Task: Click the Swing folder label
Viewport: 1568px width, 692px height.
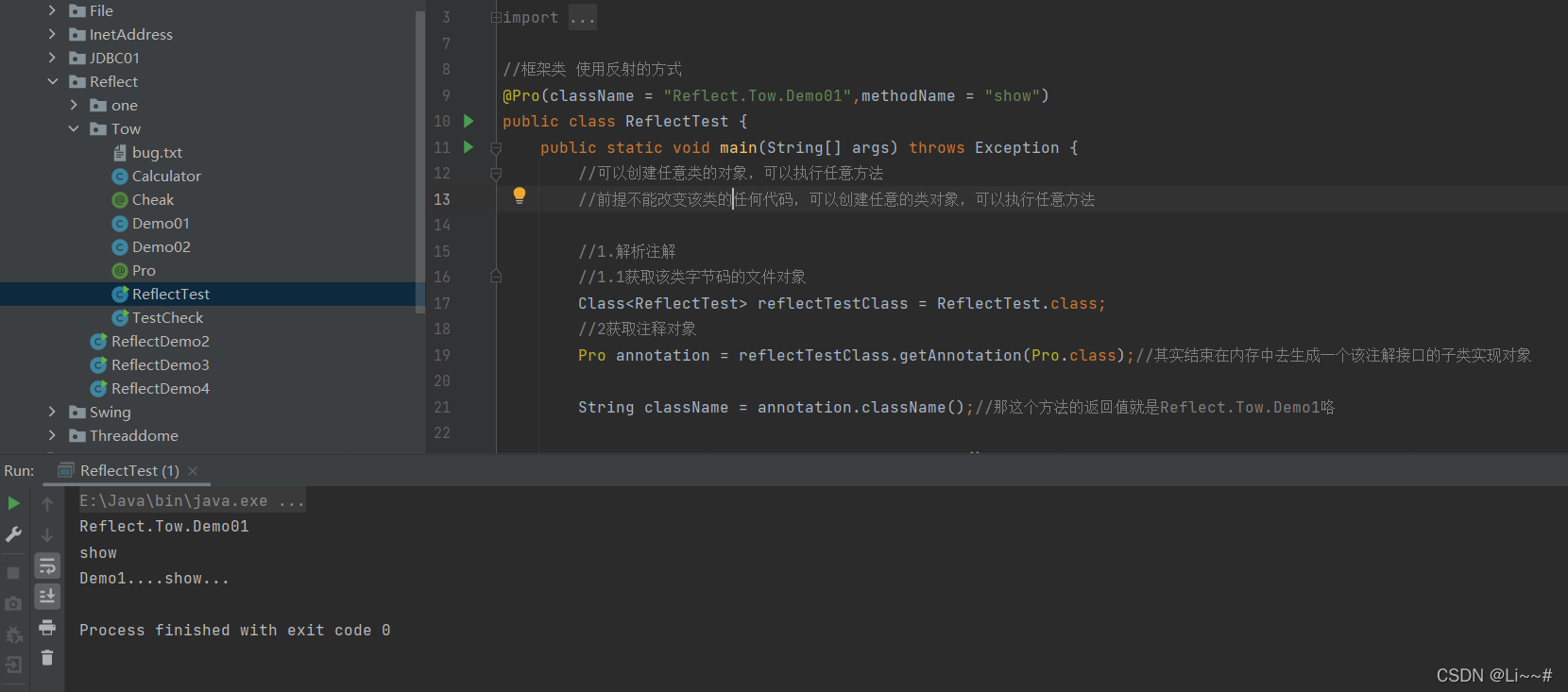Action: (111, 412)
